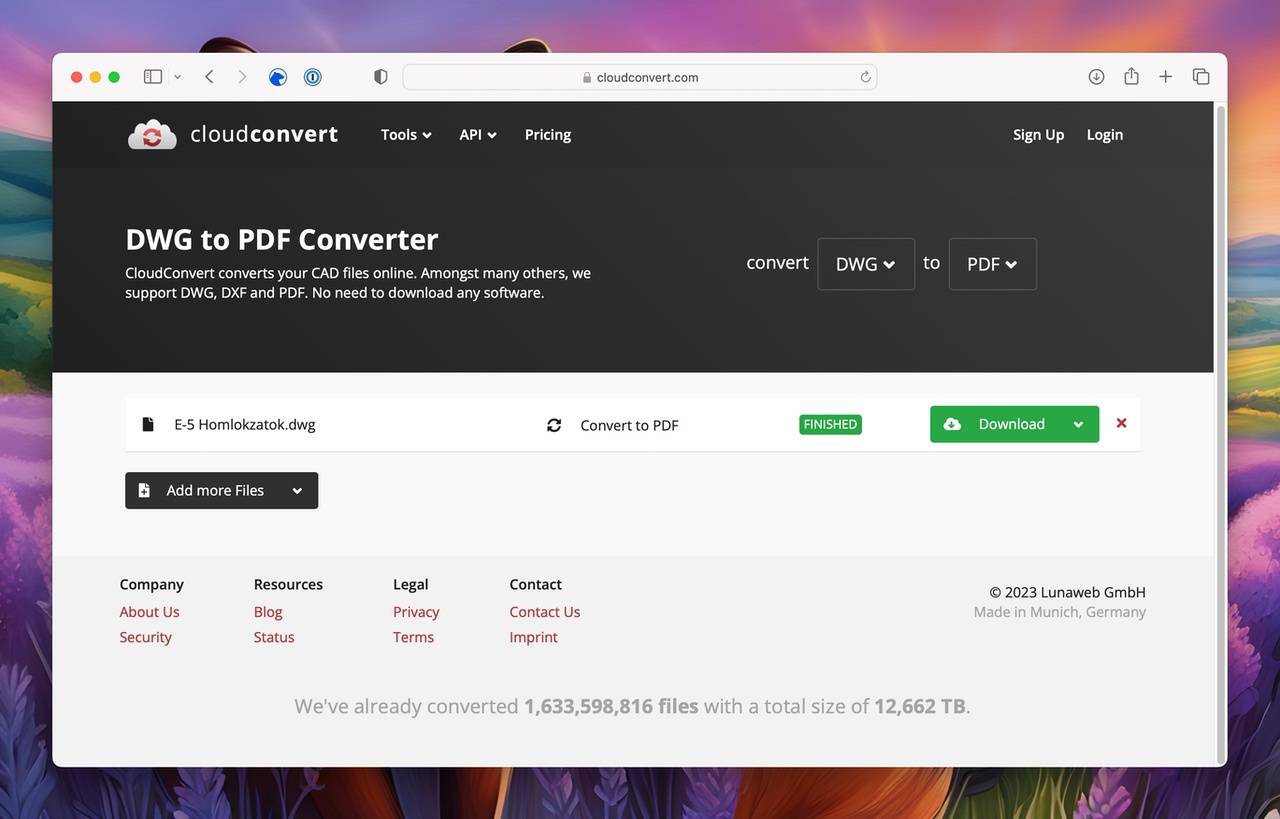This screenshot has width=1280, height=819.
Task: Click the 12,662 TB total size text
Action: 920,706
